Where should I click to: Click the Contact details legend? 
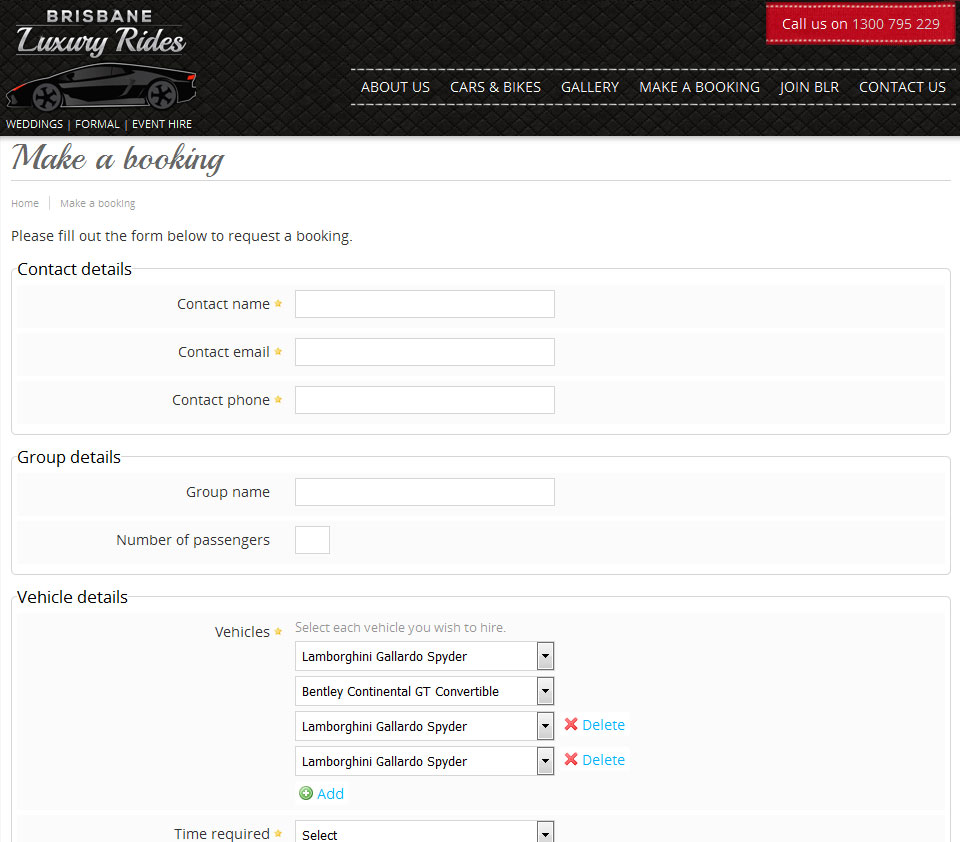74,269
